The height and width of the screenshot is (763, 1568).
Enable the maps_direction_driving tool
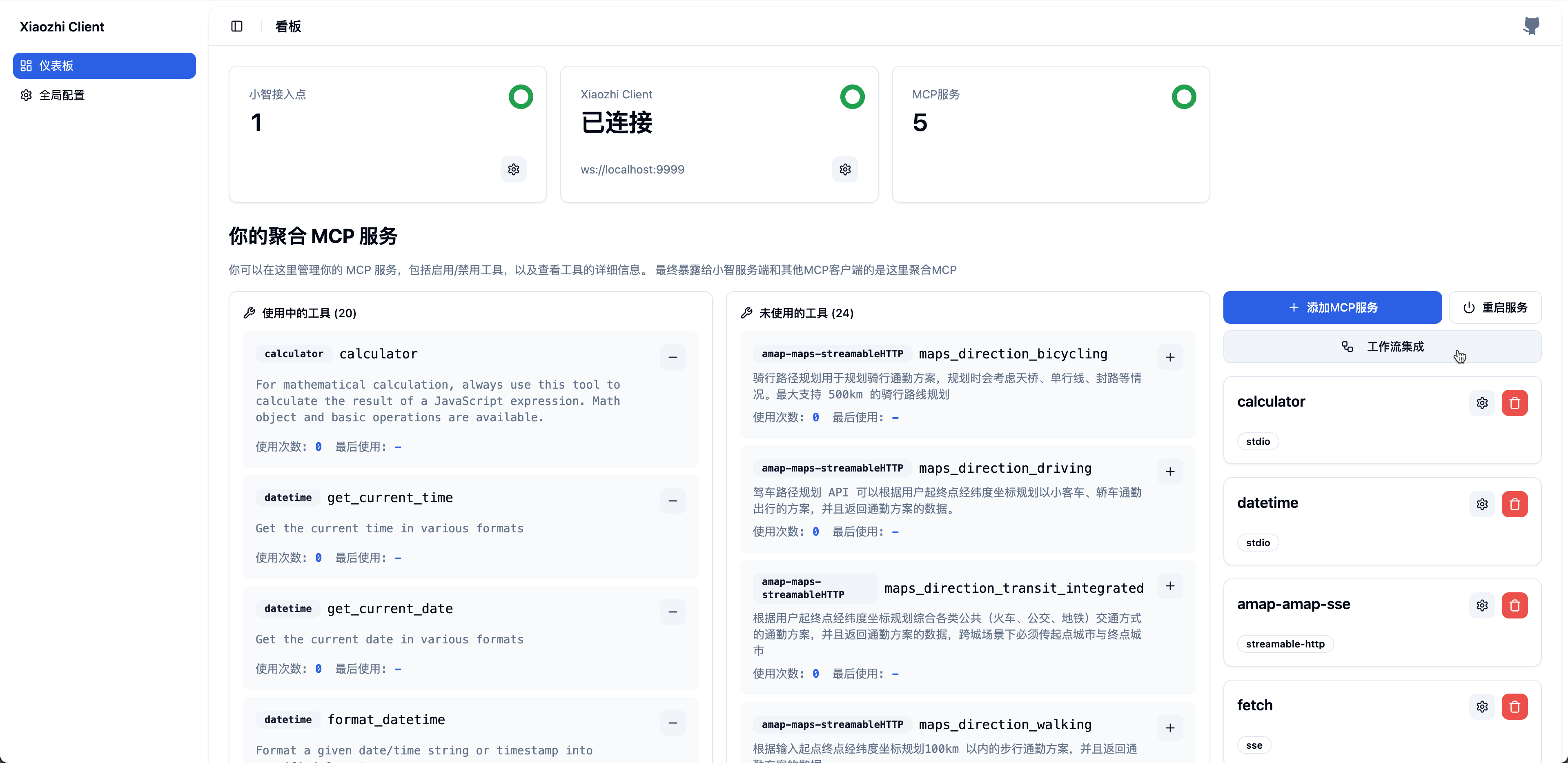pos(1169,472)
